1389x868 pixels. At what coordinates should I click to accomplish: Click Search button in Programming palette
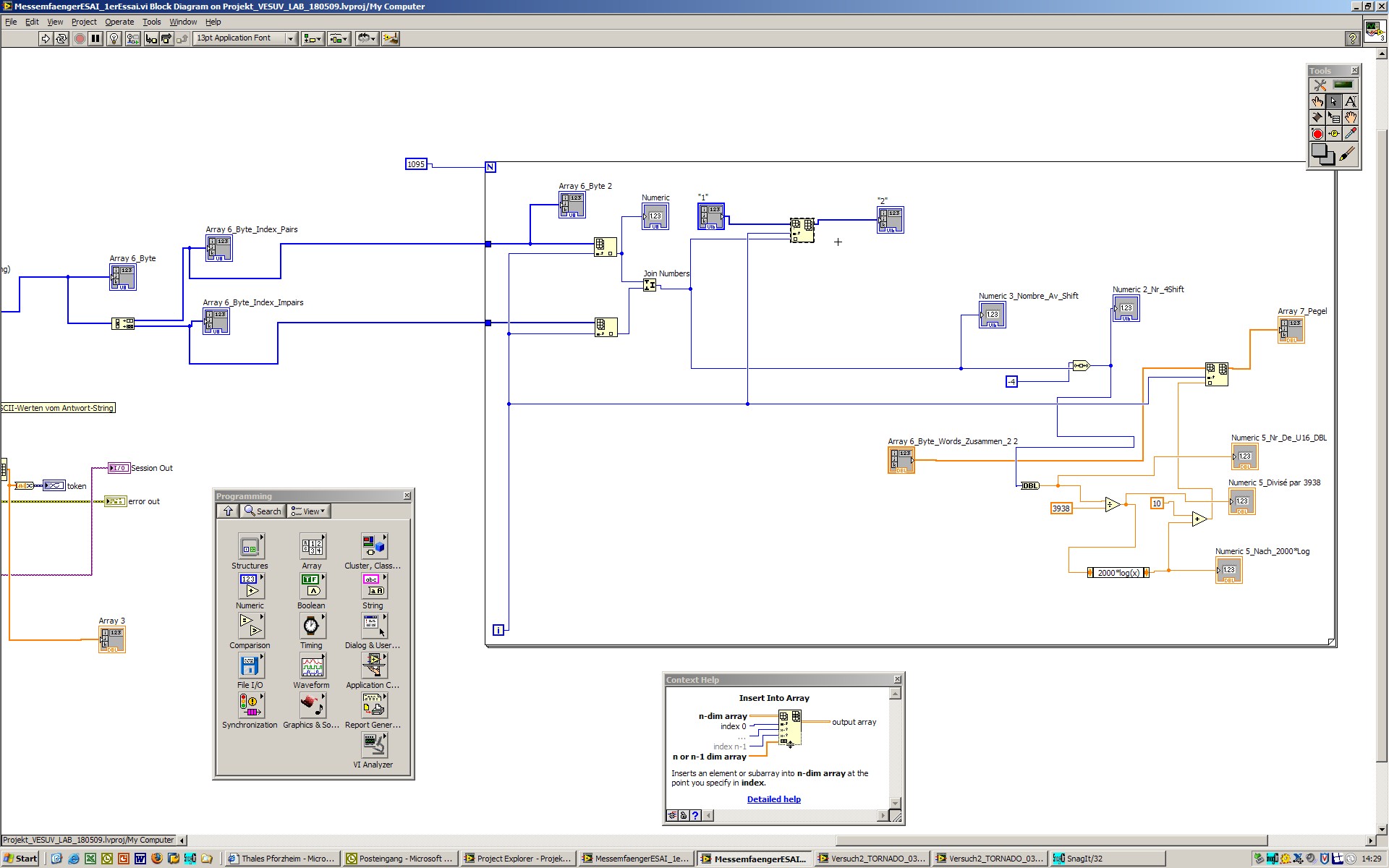coord(263,511)
